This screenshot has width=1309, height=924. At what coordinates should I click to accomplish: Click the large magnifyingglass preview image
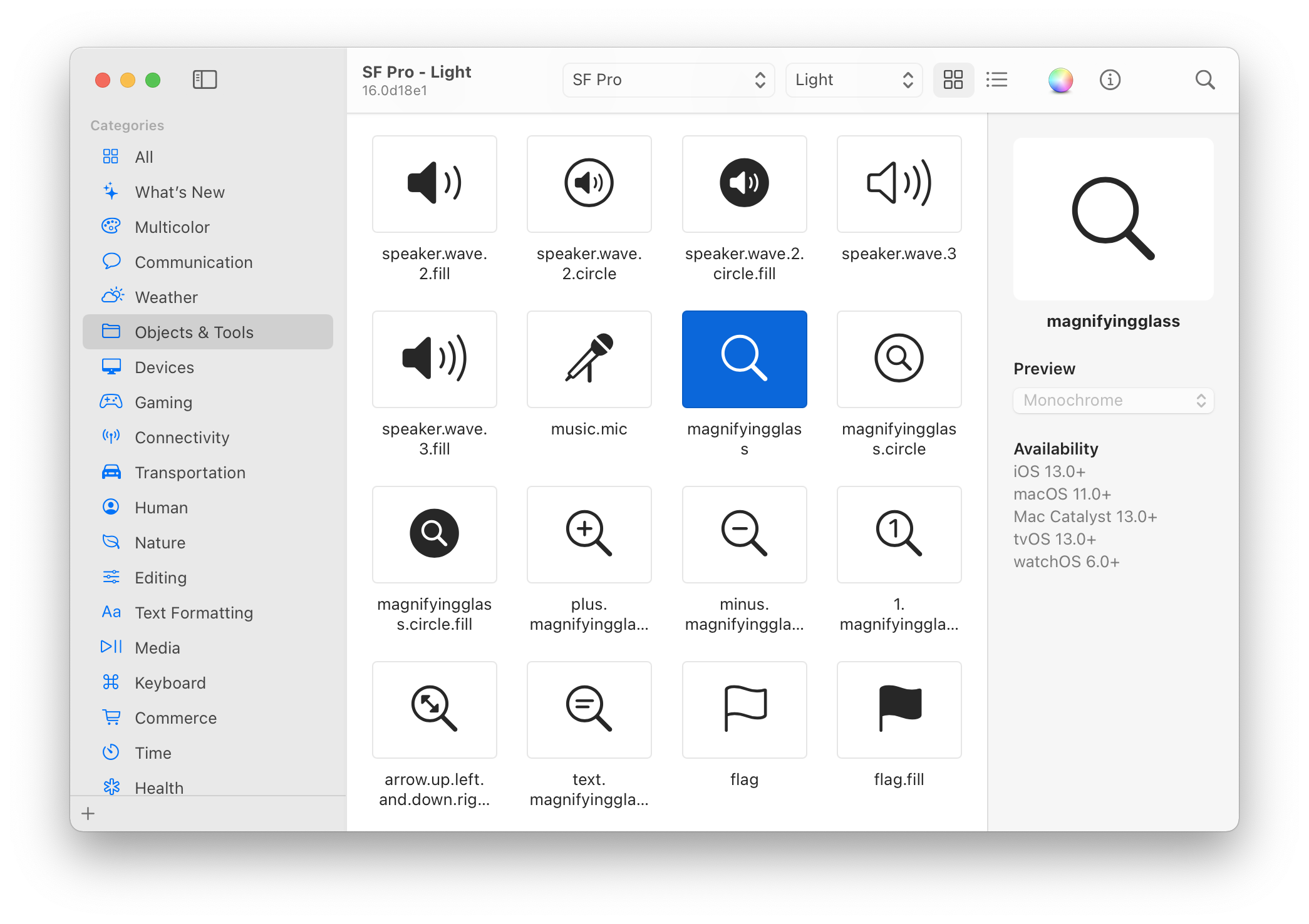click(1113, 219)
